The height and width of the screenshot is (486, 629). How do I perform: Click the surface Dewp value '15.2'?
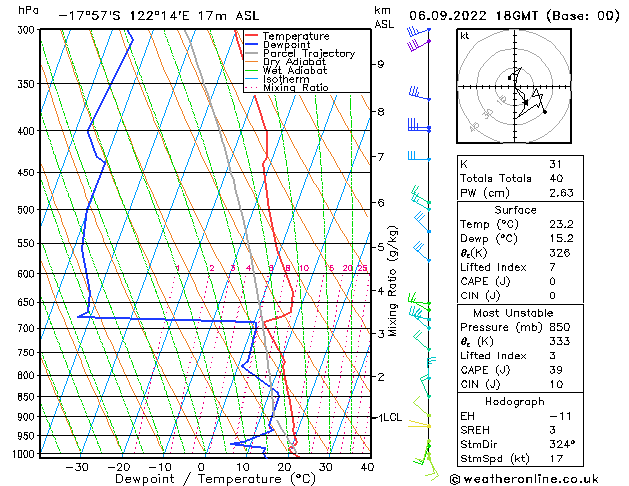[561, 239]
